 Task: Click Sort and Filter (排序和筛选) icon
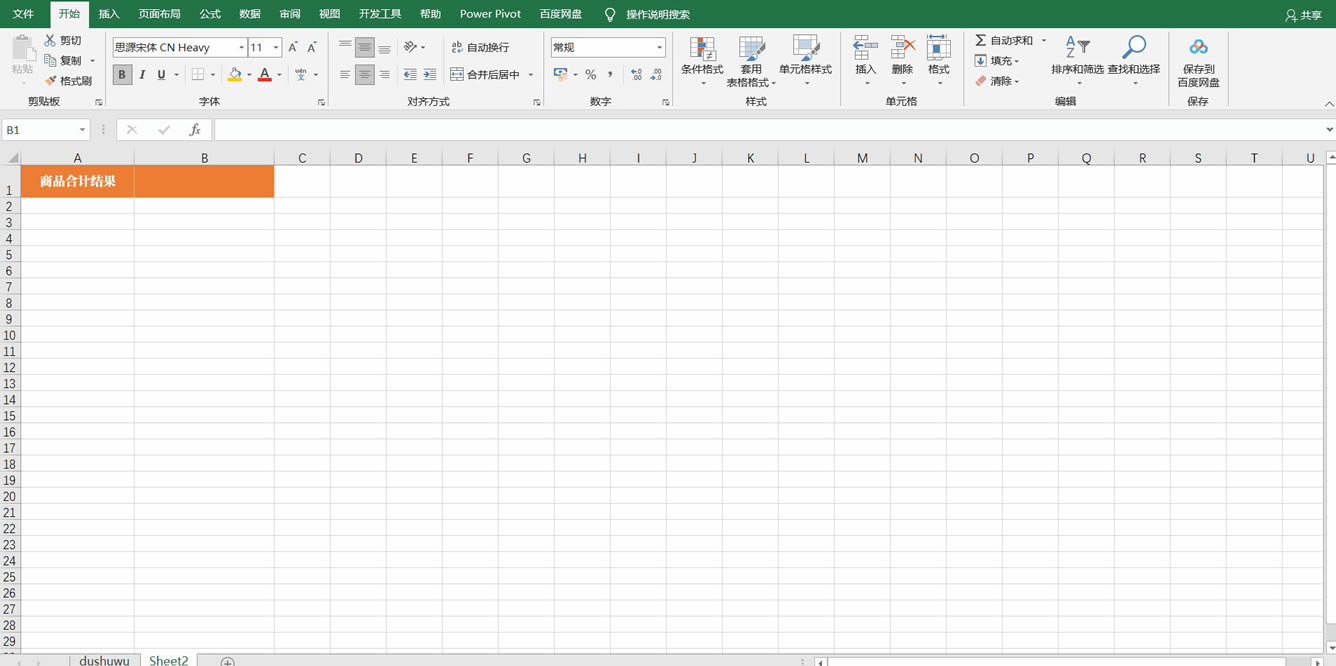pos(1077,48)
